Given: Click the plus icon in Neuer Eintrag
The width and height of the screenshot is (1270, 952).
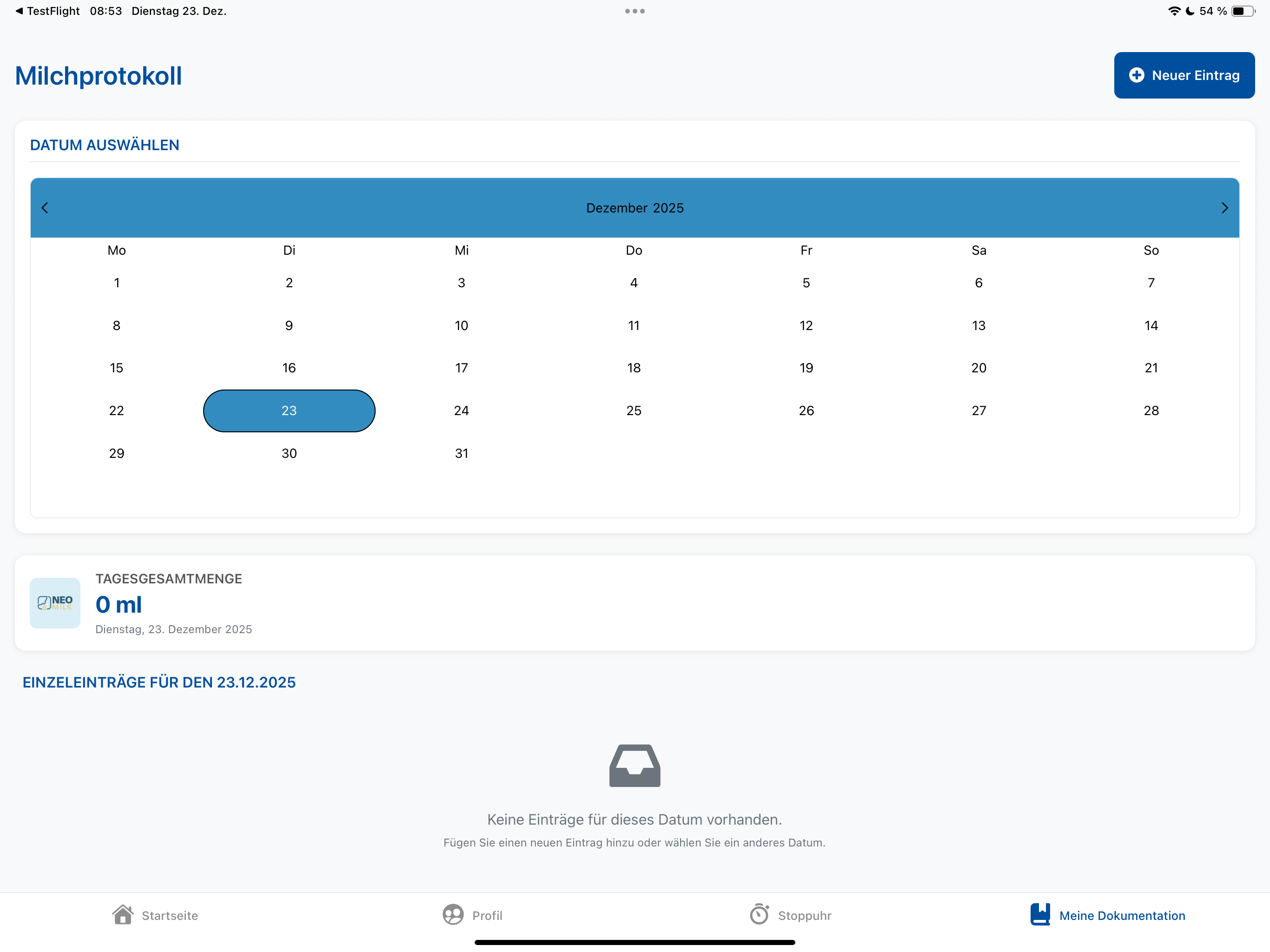Looking at the screenshot, I should click(x=1136, y=75).
